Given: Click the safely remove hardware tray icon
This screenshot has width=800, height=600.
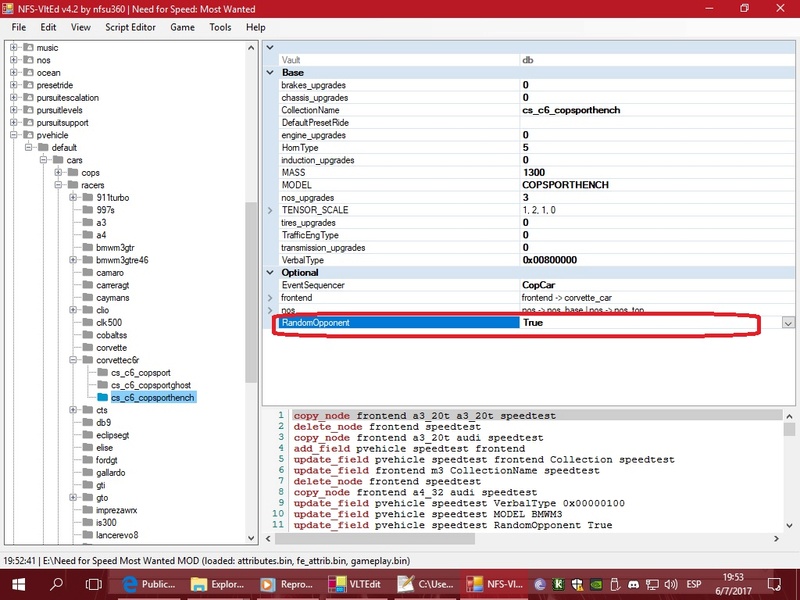Looking at the screenshot, I should pos(615,584).
